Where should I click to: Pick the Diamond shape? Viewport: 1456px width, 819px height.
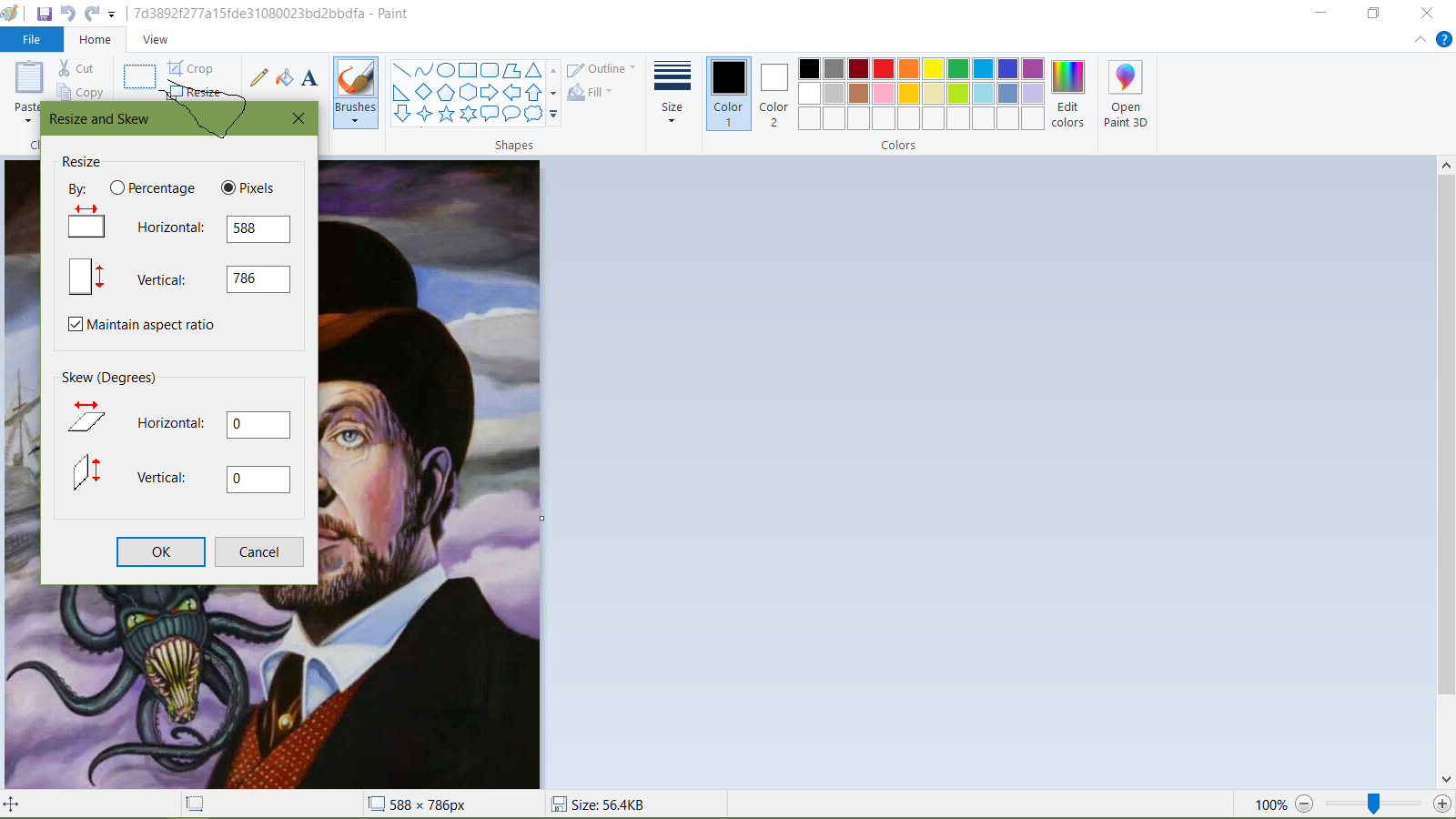(423, 92)
